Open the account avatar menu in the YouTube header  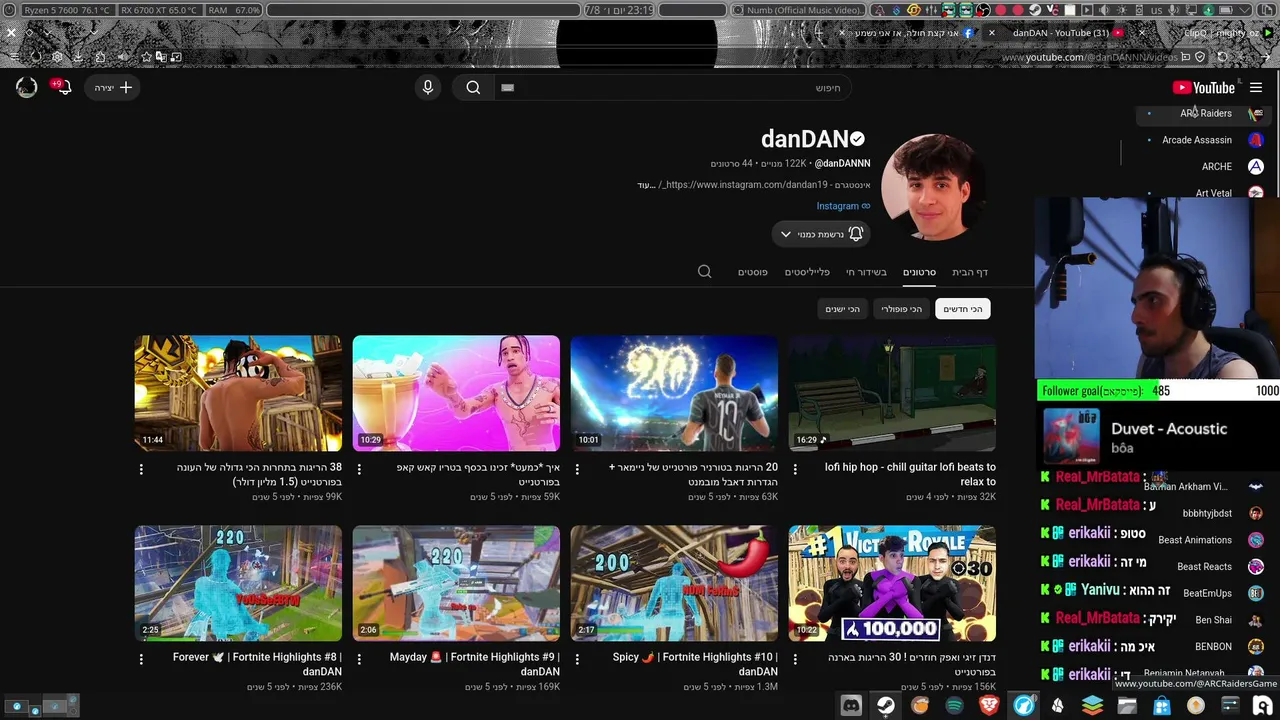click(x=27, y=88)
